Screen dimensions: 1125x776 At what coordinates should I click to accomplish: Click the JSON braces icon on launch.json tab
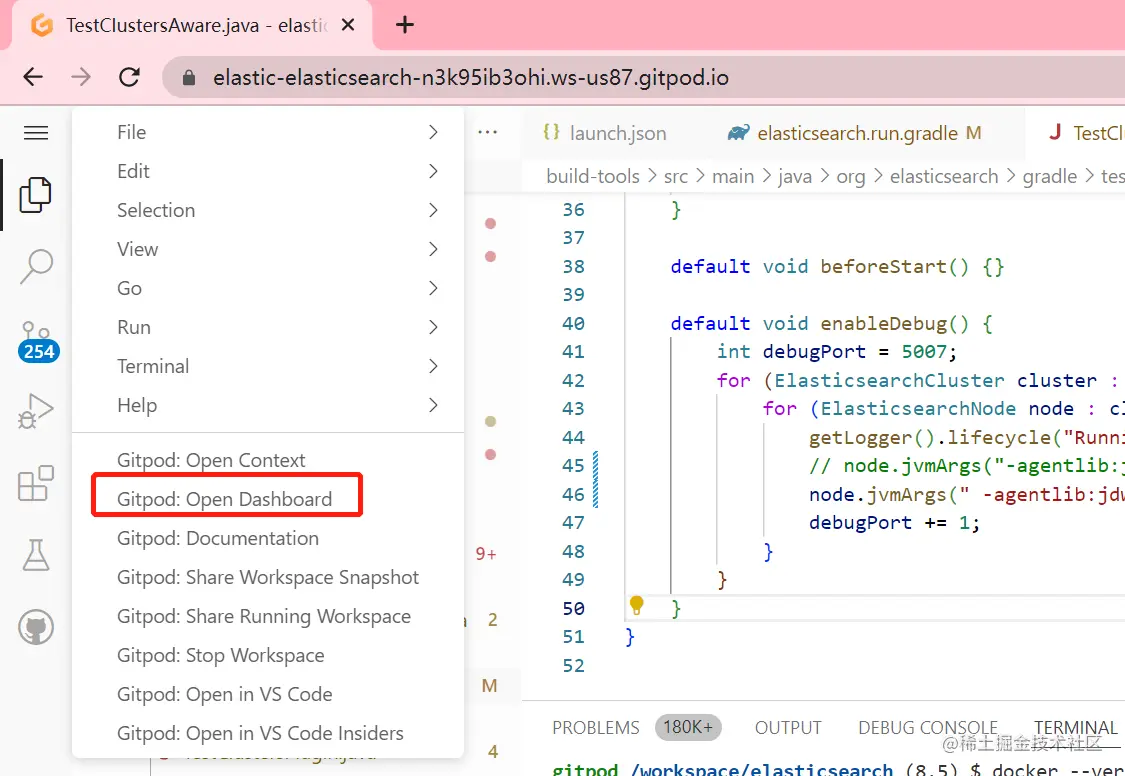click(x=551, y=132)
